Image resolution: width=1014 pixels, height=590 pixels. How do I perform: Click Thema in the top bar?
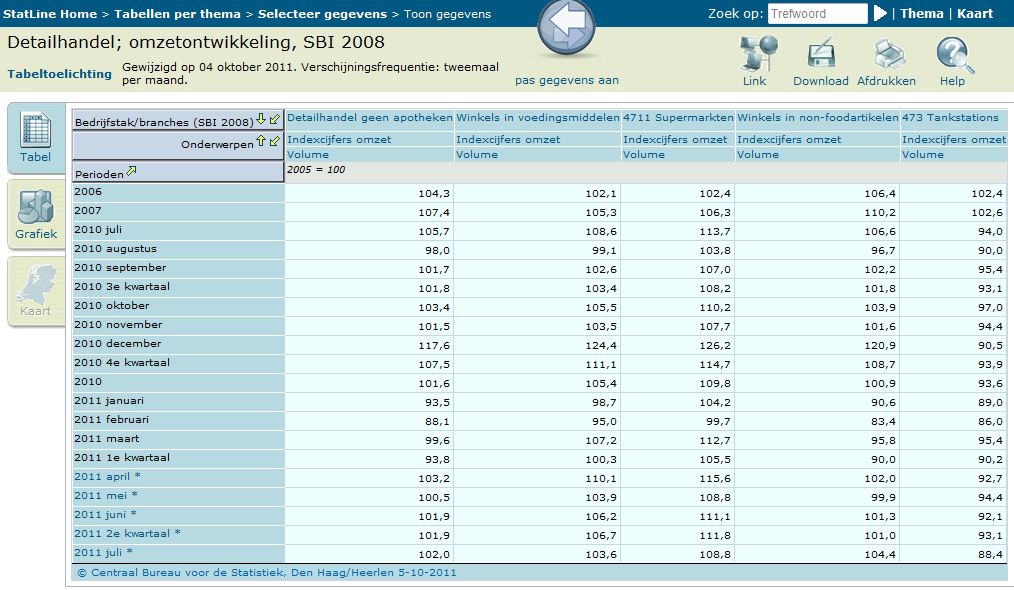921,14
